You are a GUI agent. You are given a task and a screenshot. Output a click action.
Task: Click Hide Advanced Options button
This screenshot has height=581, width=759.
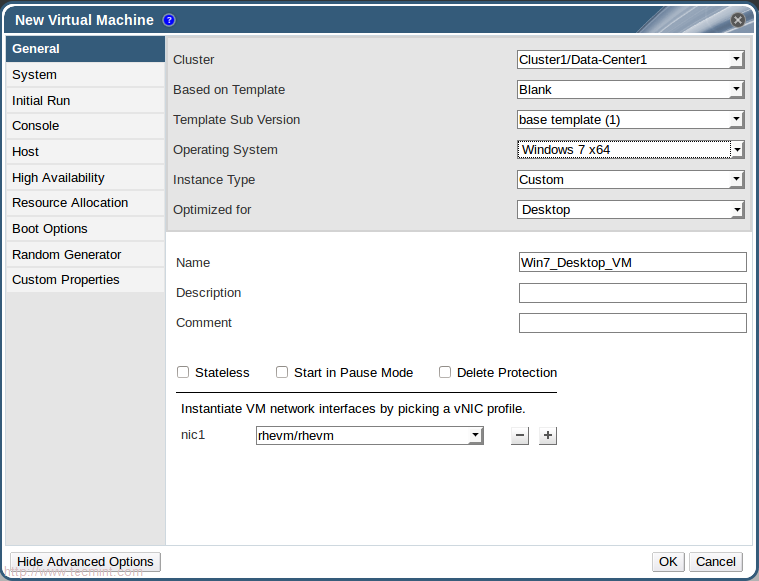click(x=85, y=562)
